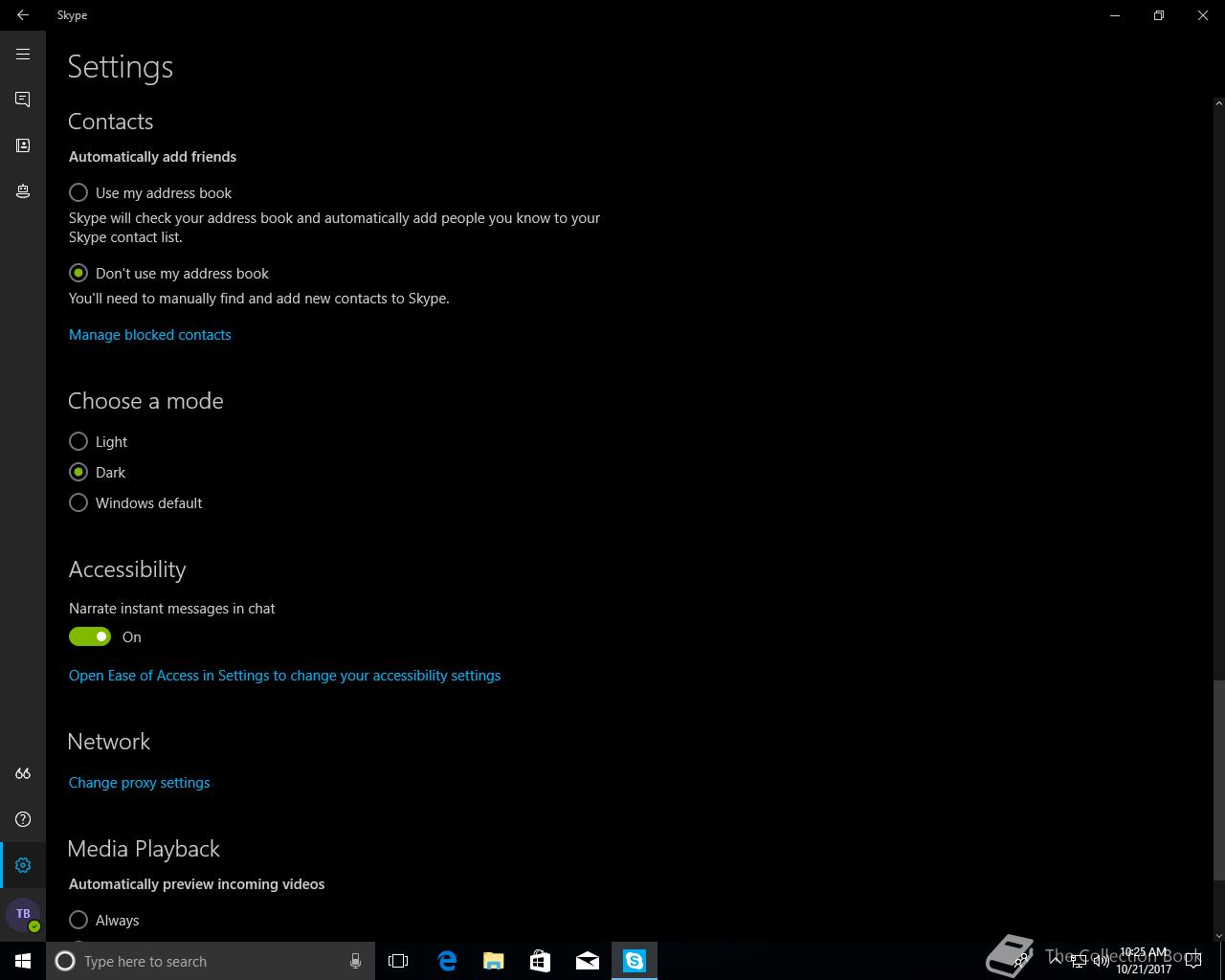1225x980 pixels.
Task: Open the Mail app from the taskbar
Action: (x=588, y=961)
